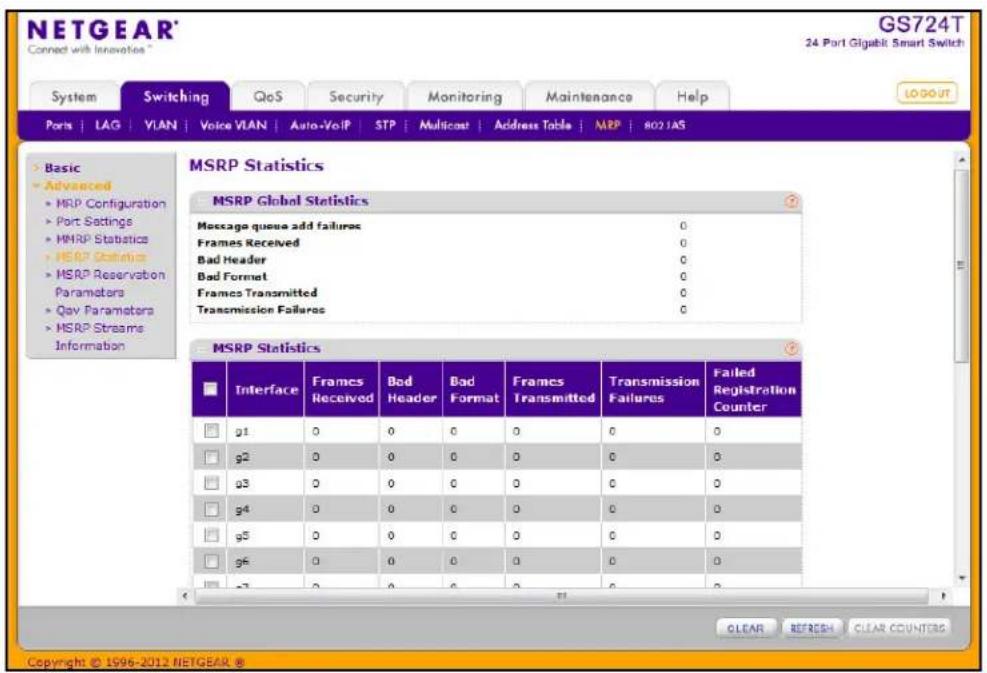Open the highlighted MSRP Statistics sidebar link
Image resolution: width=987 pixels, height=673 pixels.
(101, 257)
